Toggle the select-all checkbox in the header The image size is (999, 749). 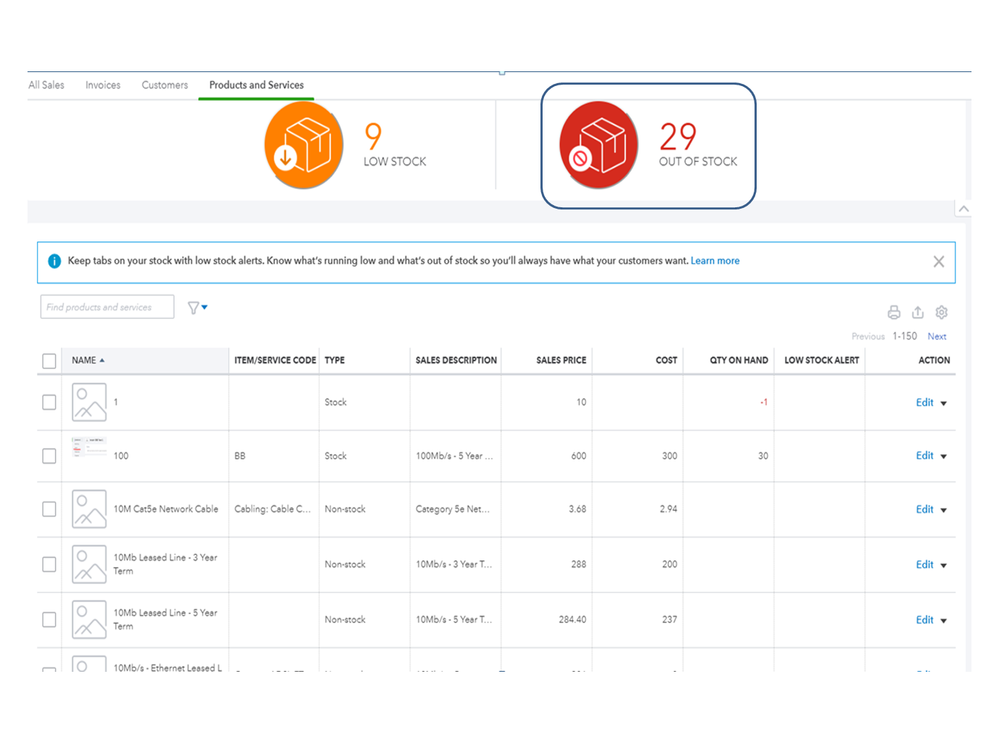(x=49, y=361)
